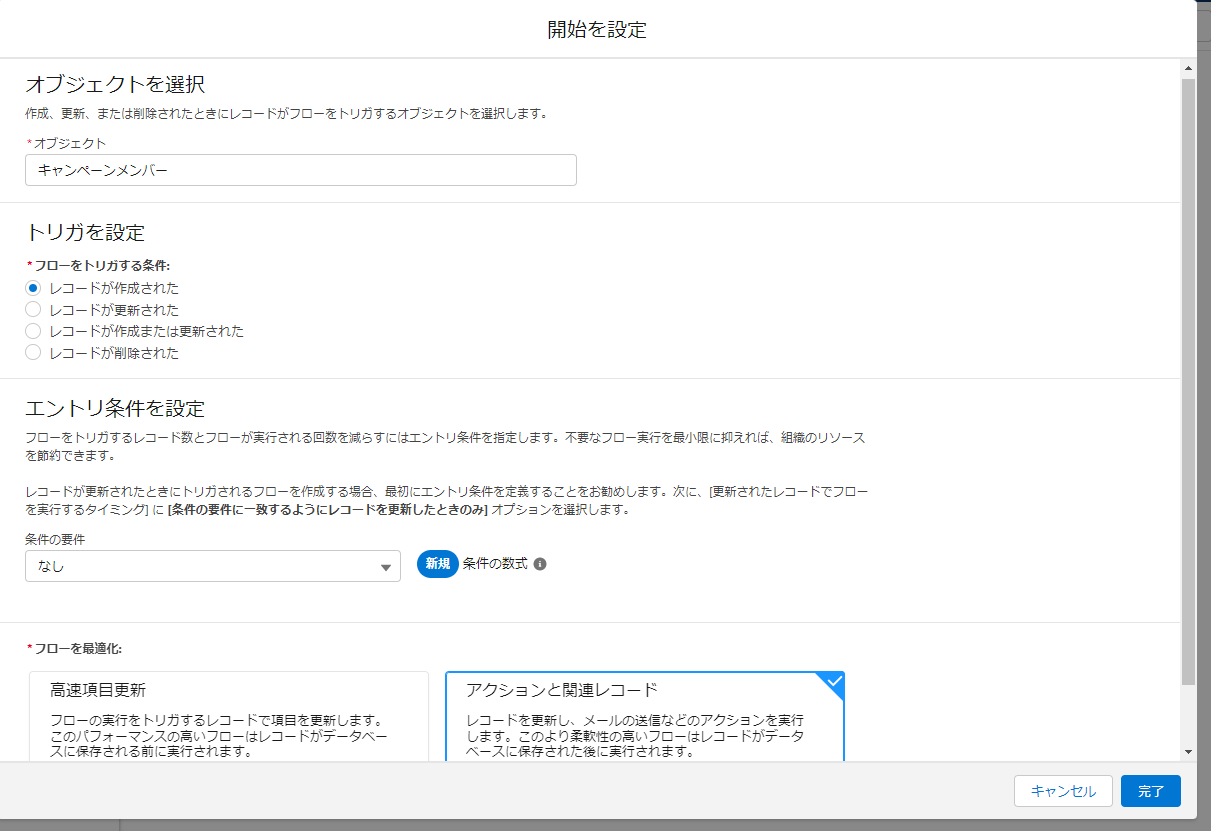Click the 完了 button to finish
This screenshot has width=1211, height=831.
coord(1150,790)
